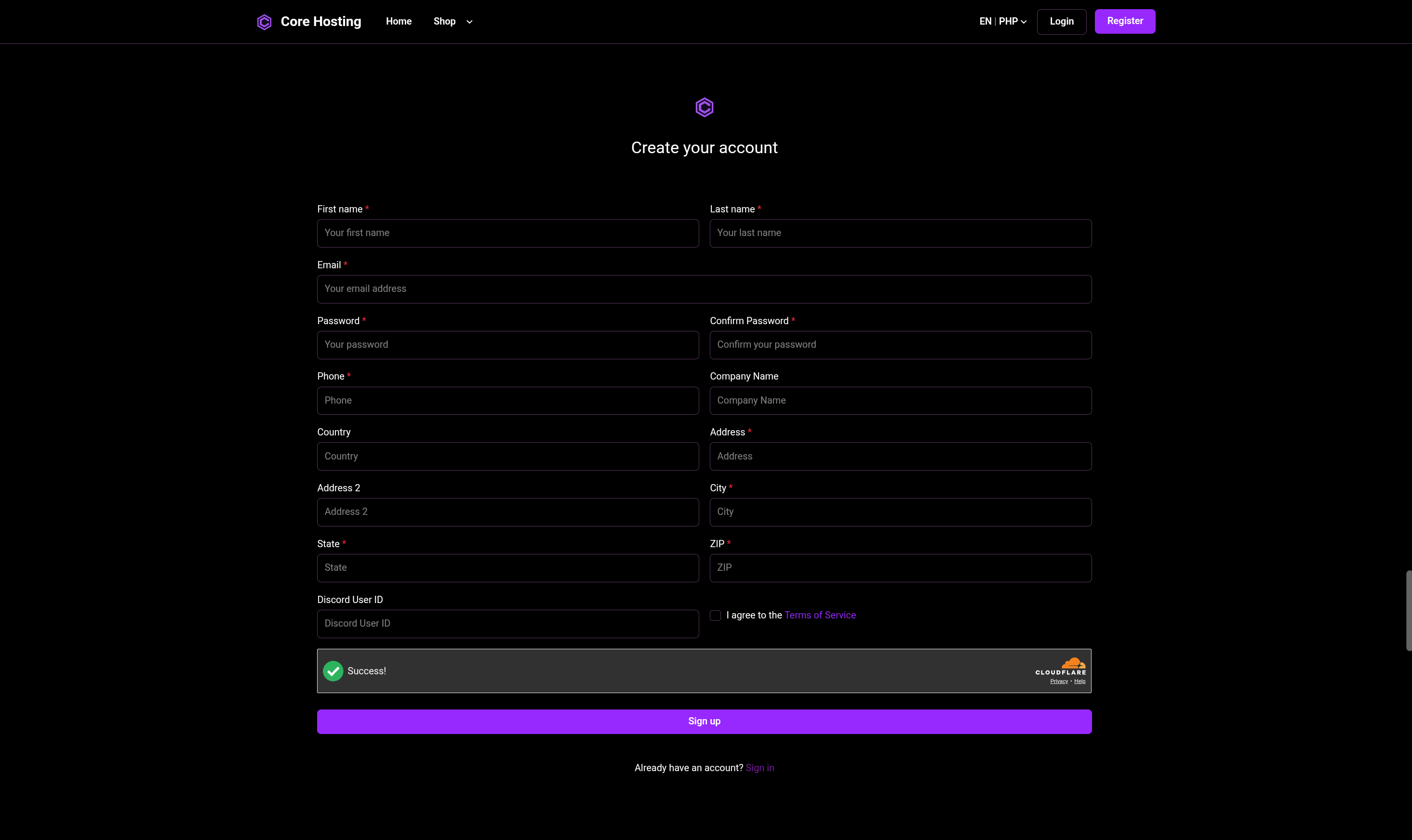
Task: Click the Login button
Action: click(x=1061, y=21)
